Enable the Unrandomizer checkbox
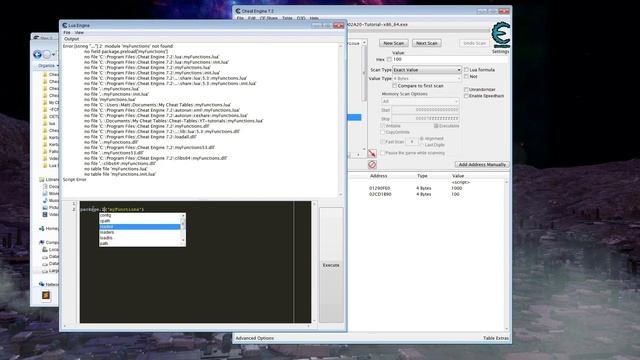Image resolution: width=640 pixels, height=360 pixels. click(466, 89)
